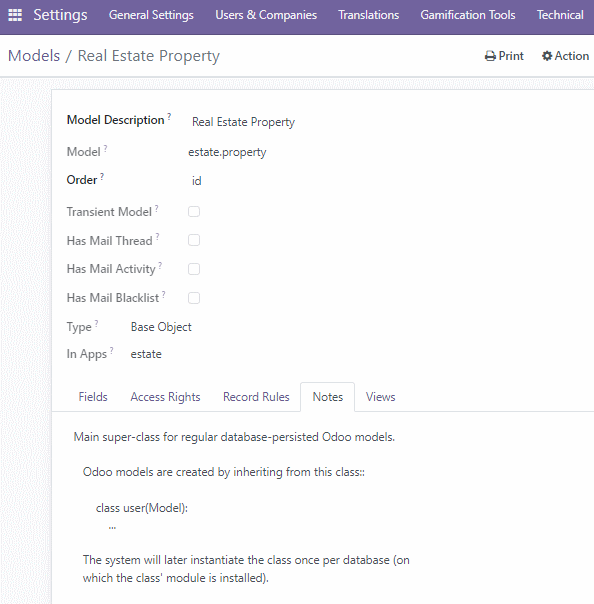Click help mark beside Transient Model
Screen dimensions: 594x604
[156, 208]
